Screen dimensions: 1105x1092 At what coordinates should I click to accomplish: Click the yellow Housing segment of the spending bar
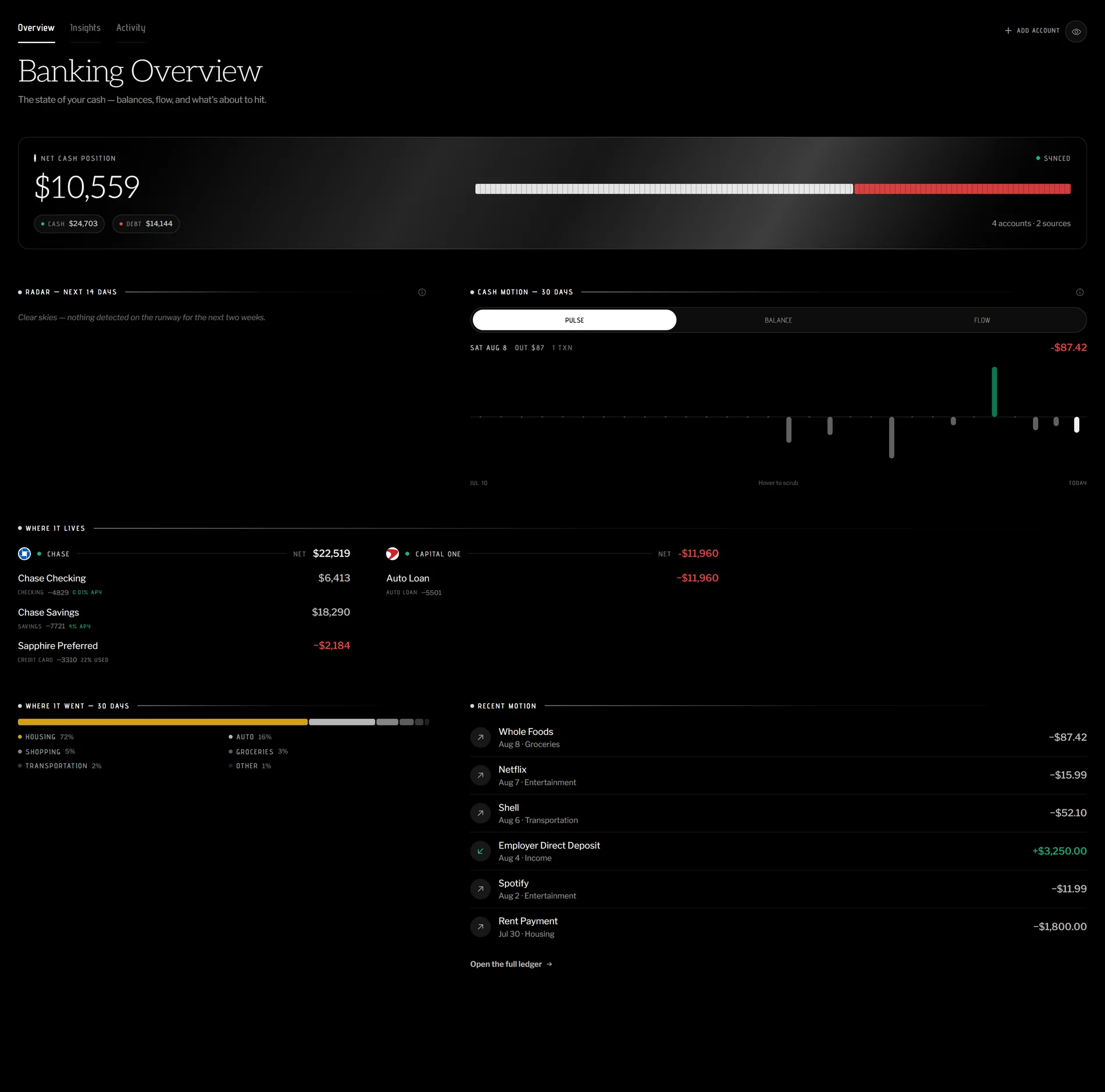[x=163, y=722]
